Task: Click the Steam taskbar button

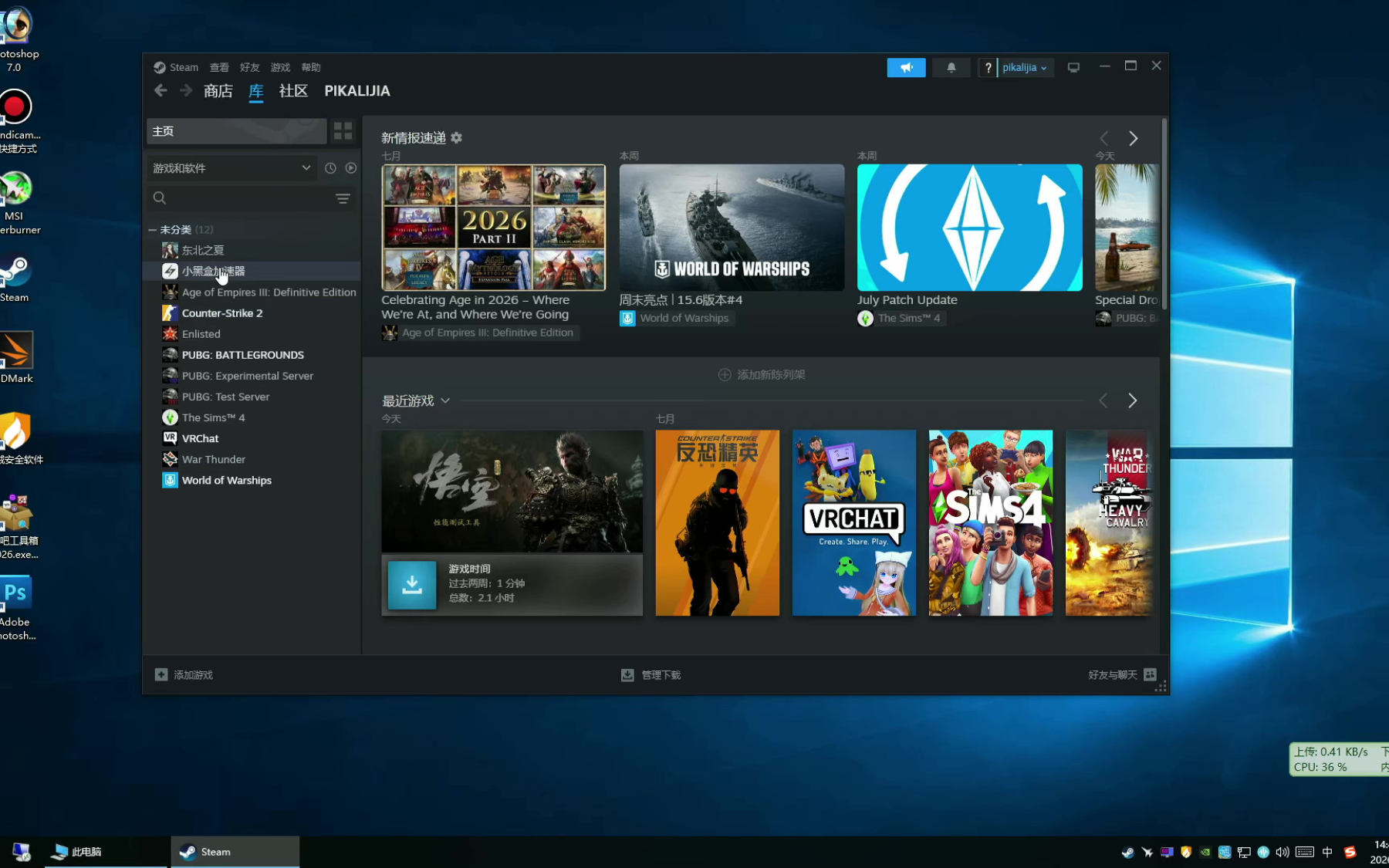Action: click(x=235, y=852)
